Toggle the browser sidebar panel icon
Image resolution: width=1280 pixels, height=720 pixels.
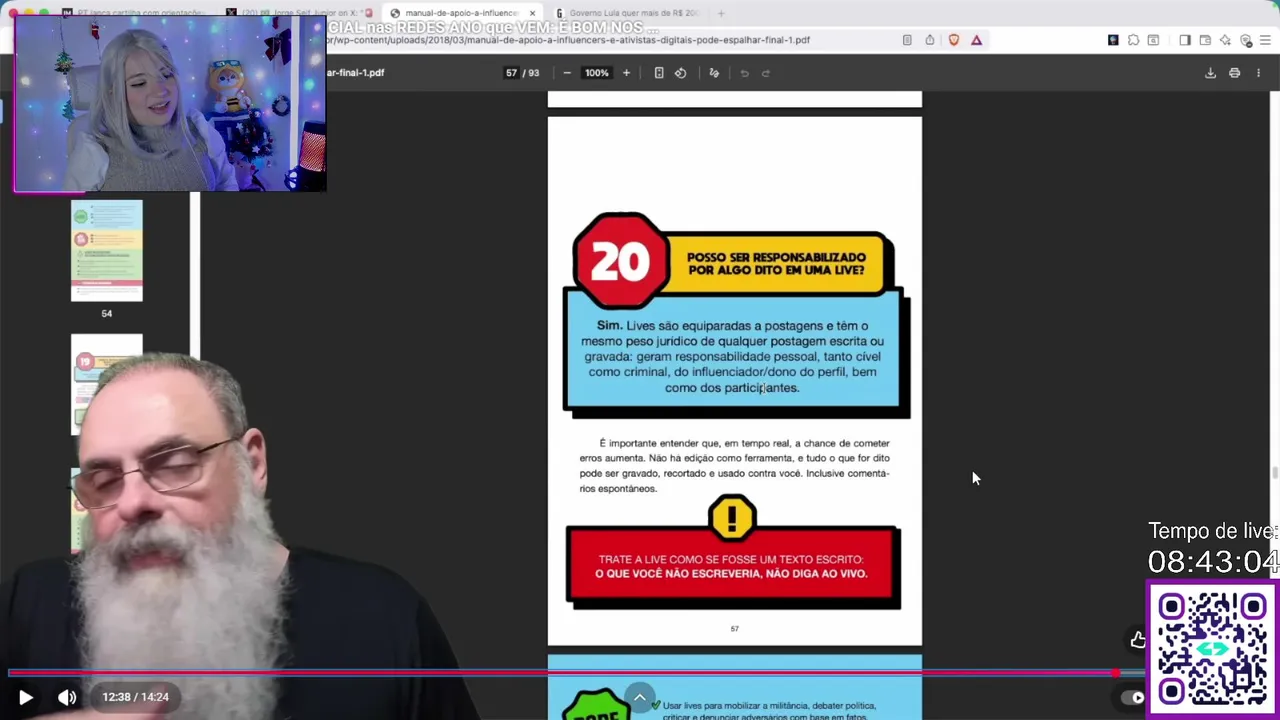pos(1185,40)
